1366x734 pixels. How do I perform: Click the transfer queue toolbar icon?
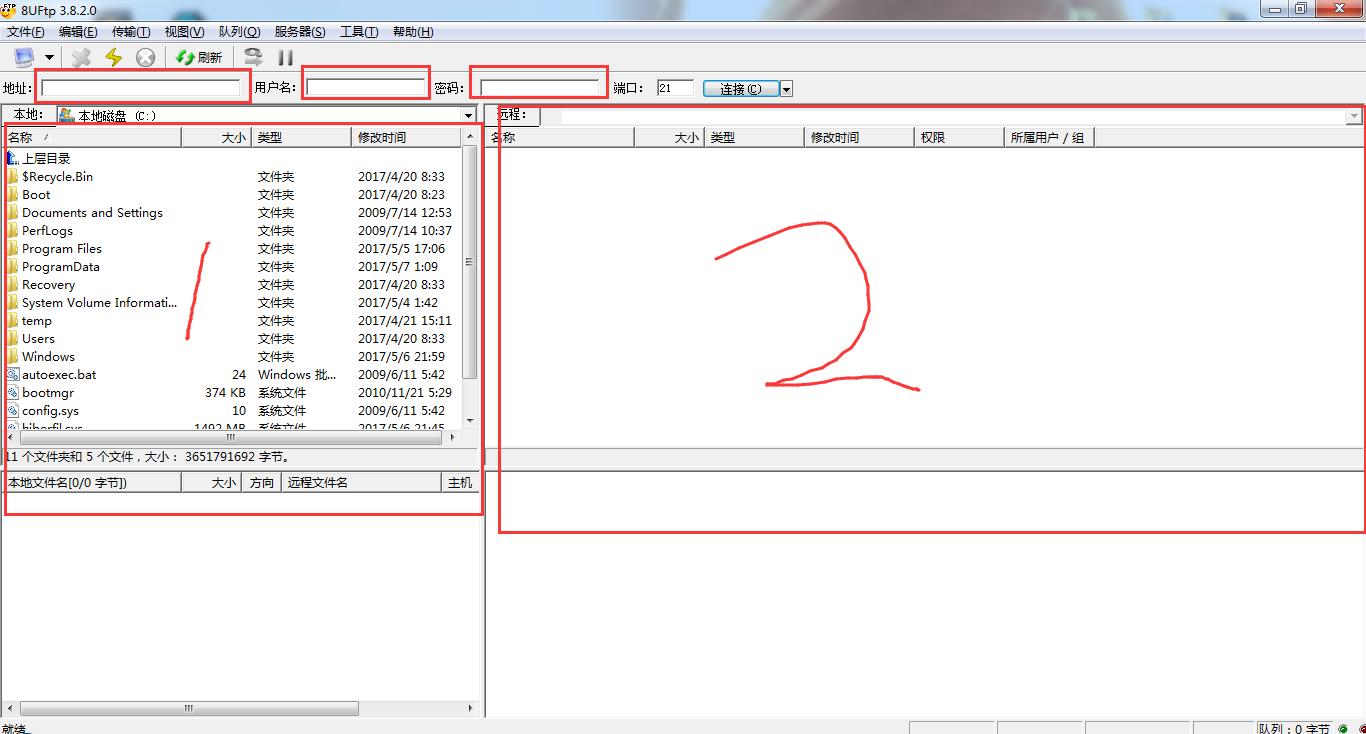click(x=253, y=58)
